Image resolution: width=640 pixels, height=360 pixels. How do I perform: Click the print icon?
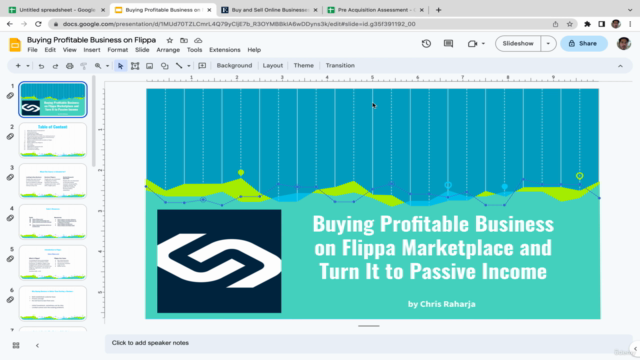pyautogui.click(x=70, y=66)
